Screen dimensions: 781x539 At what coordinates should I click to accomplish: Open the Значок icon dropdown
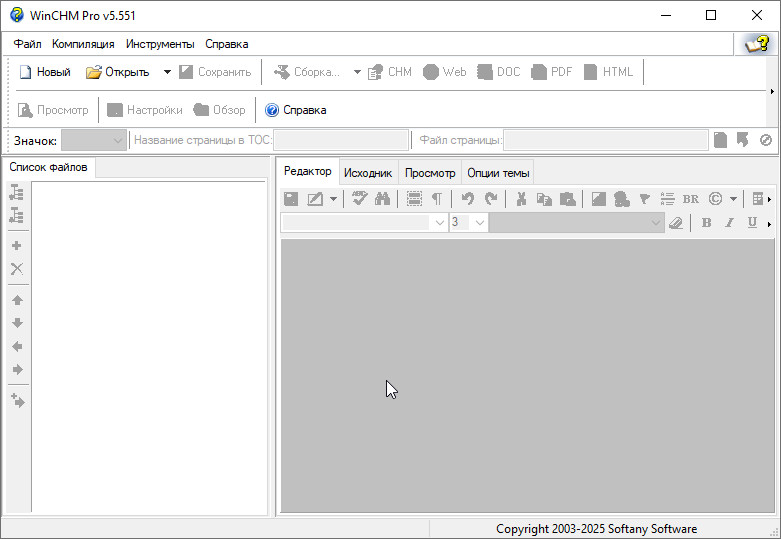94,141
